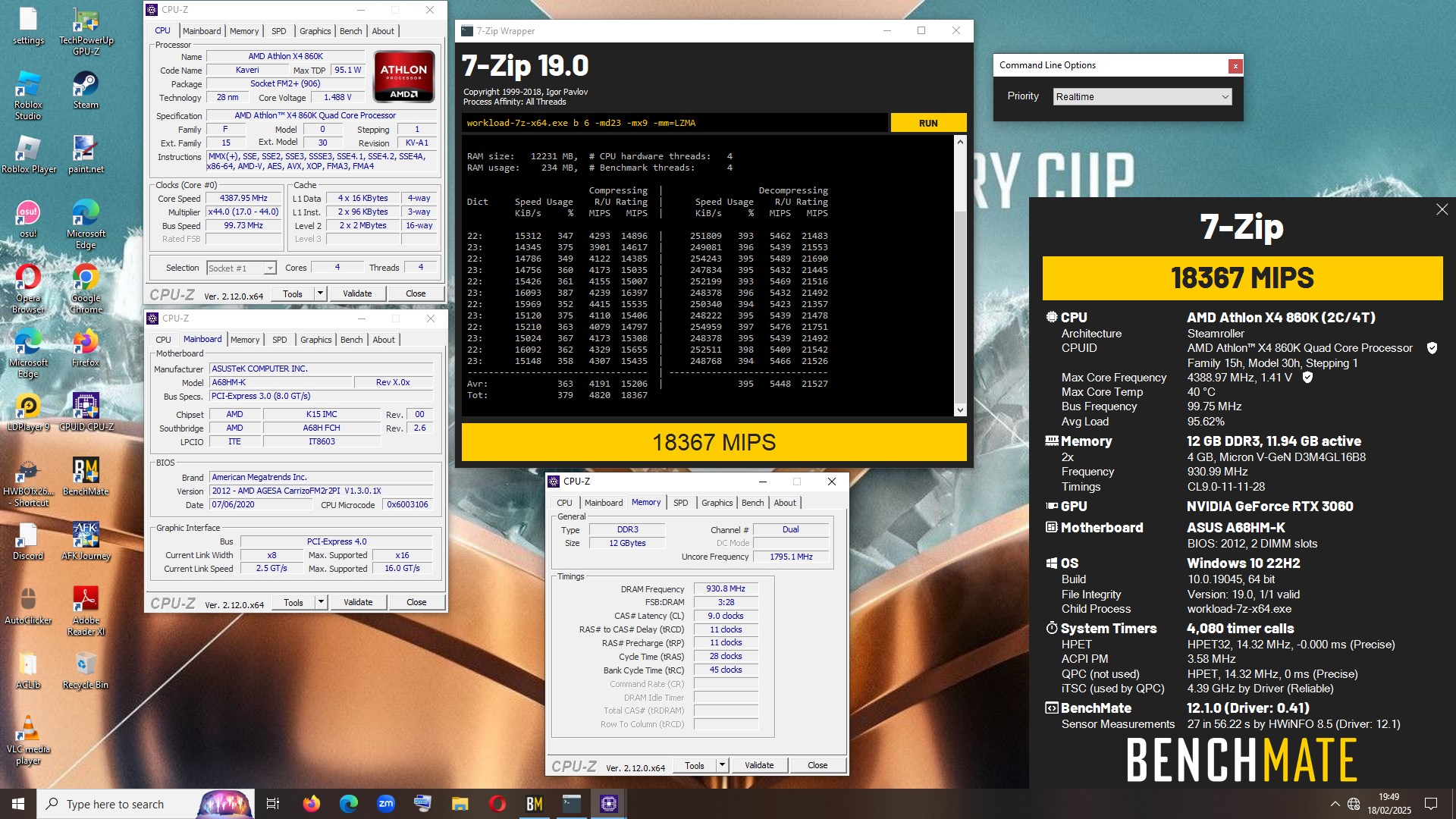
Task: Expand Tools arrow in top CPU-Z window
Action: point(320,293)
